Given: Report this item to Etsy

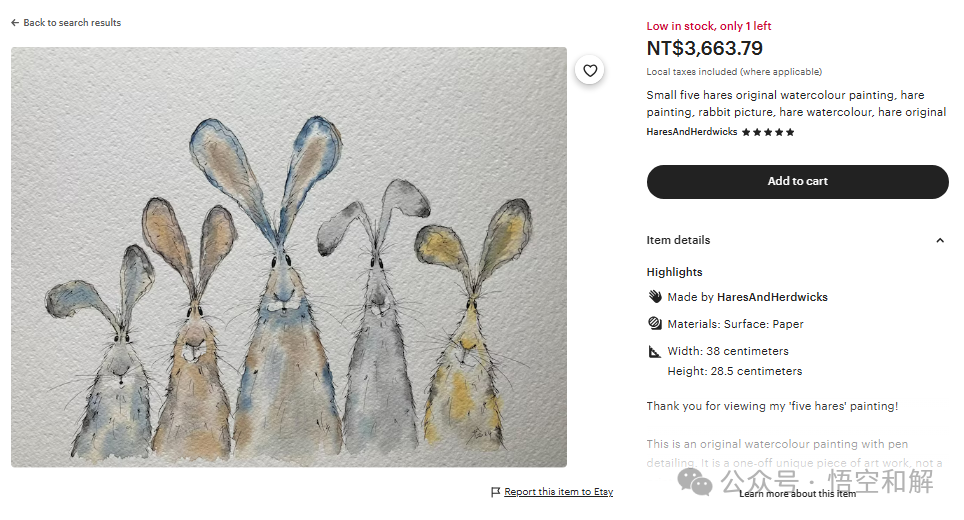Looking at the screenshot, I should coord(558,492).
